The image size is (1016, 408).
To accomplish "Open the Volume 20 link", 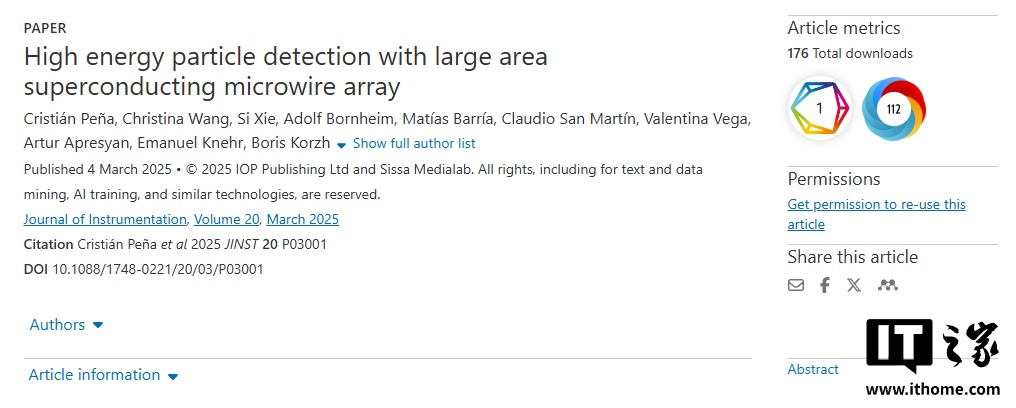I will pos(227,219).
